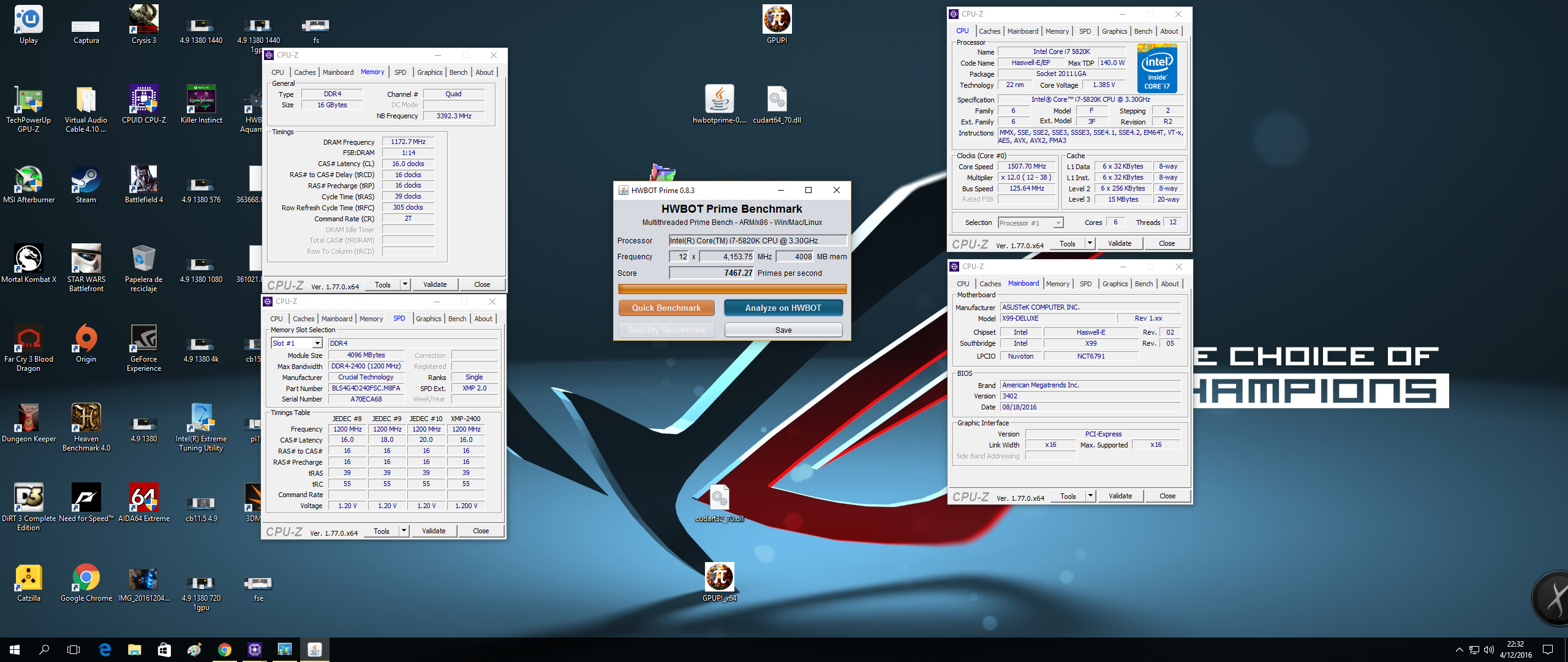Open File Explorer from taskbar
Image resolution: width=1568 pixels, height=662 pixels.
click(x=134, y=650)
